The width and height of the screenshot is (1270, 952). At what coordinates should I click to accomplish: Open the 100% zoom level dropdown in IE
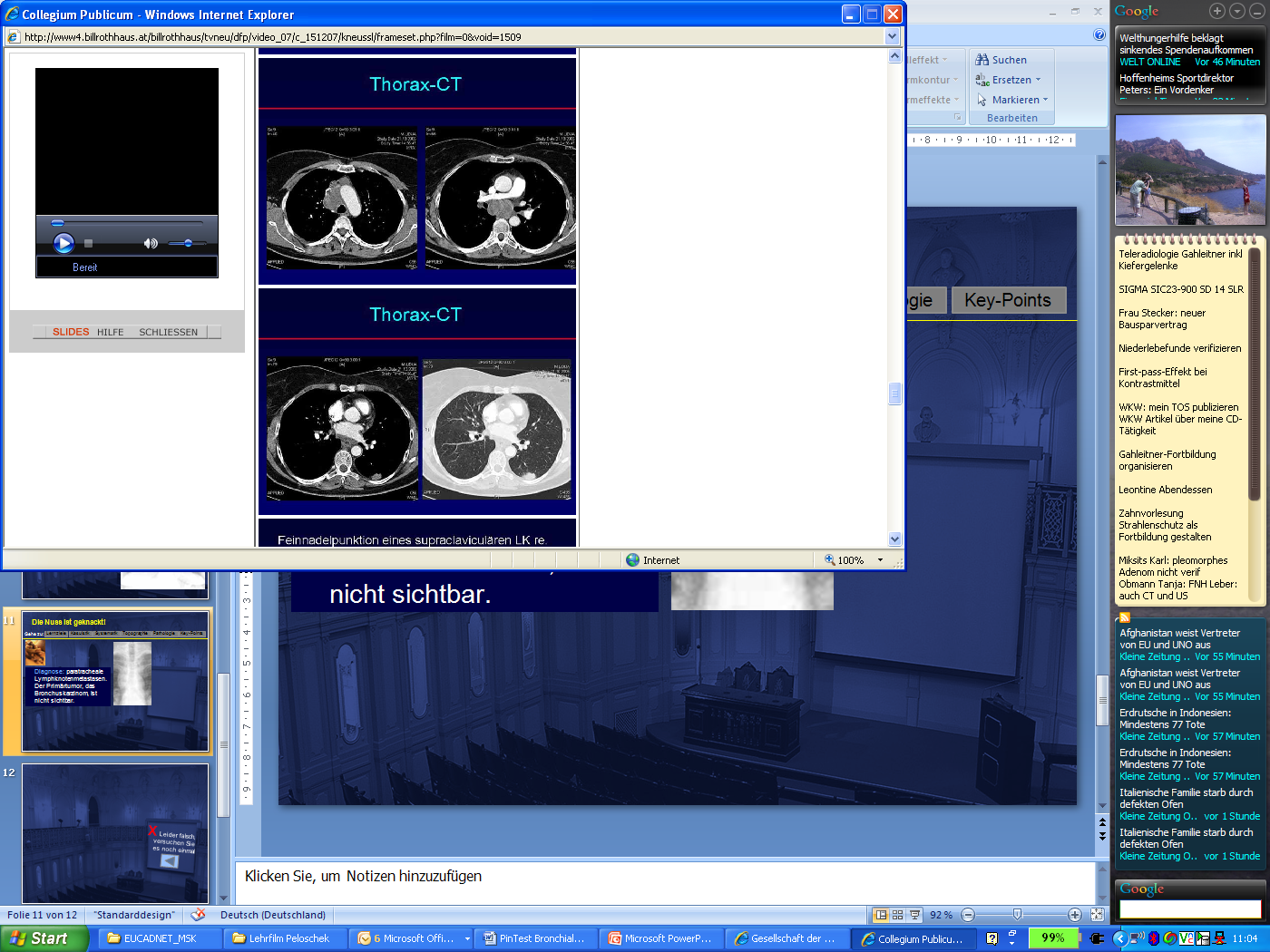click(880, 560)
